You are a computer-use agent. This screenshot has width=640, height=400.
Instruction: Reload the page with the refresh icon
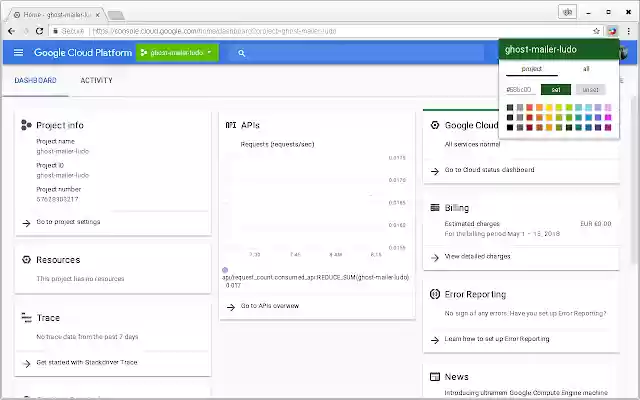40,31
